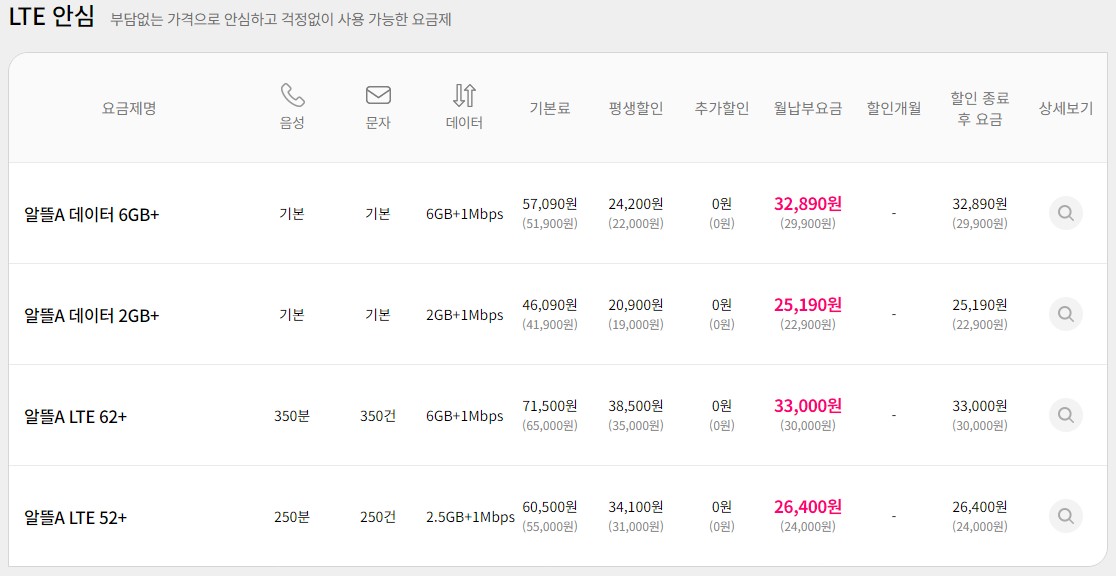Click the 할인개월 column header
The height and width of the screenshot is (576, 1116).
[x=893, y=108]
